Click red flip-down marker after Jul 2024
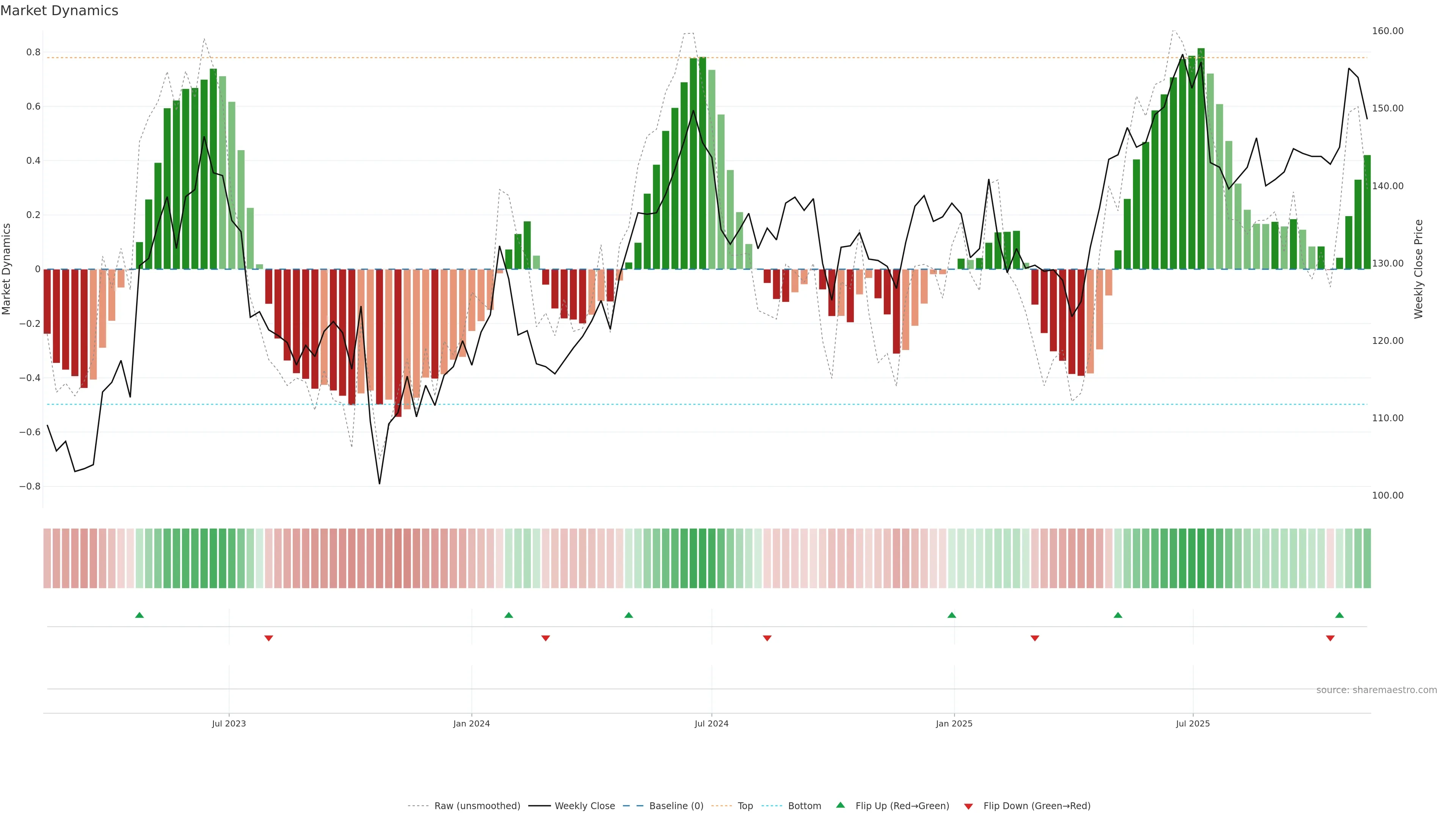This screenshot has height=819, width=1456. pyautogui.click(x=767, y=638)
